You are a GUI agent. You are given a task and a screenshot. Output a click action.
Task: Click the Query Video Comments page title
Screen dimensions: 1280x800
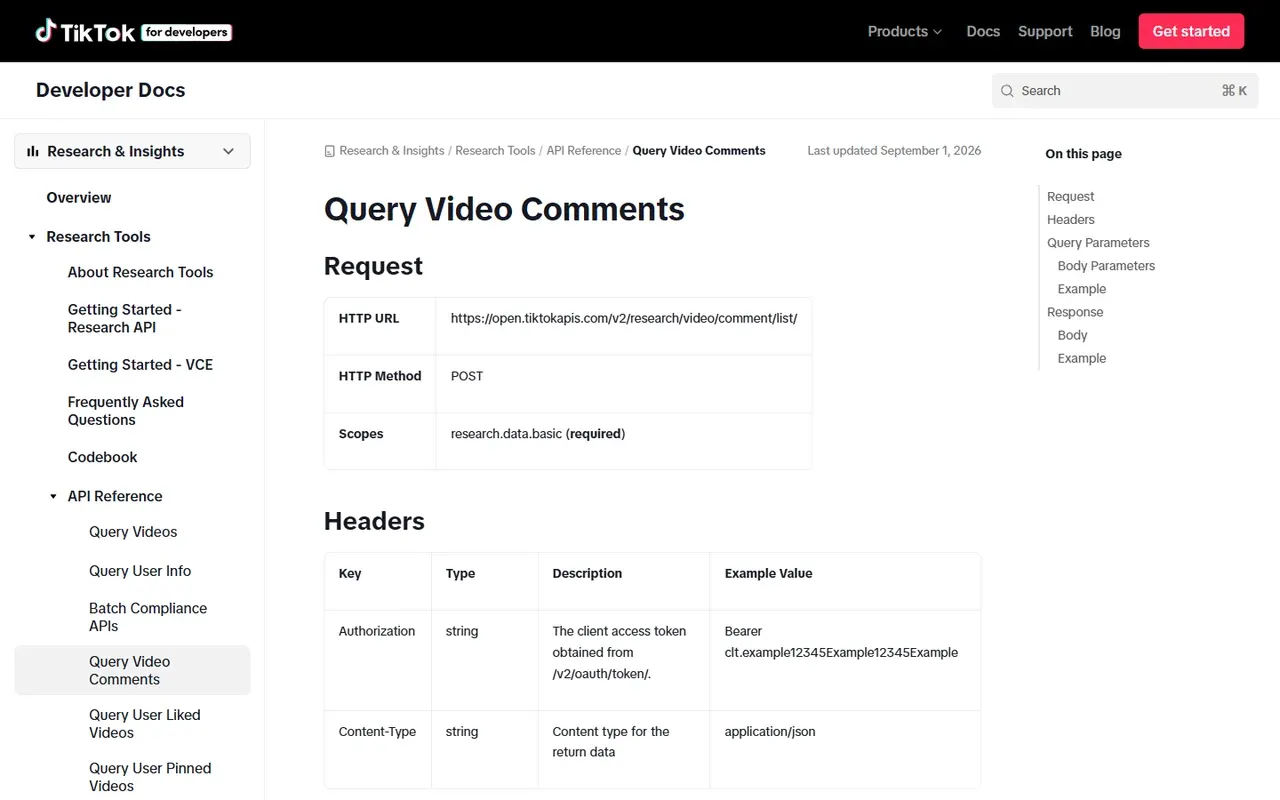click(504, 209)
